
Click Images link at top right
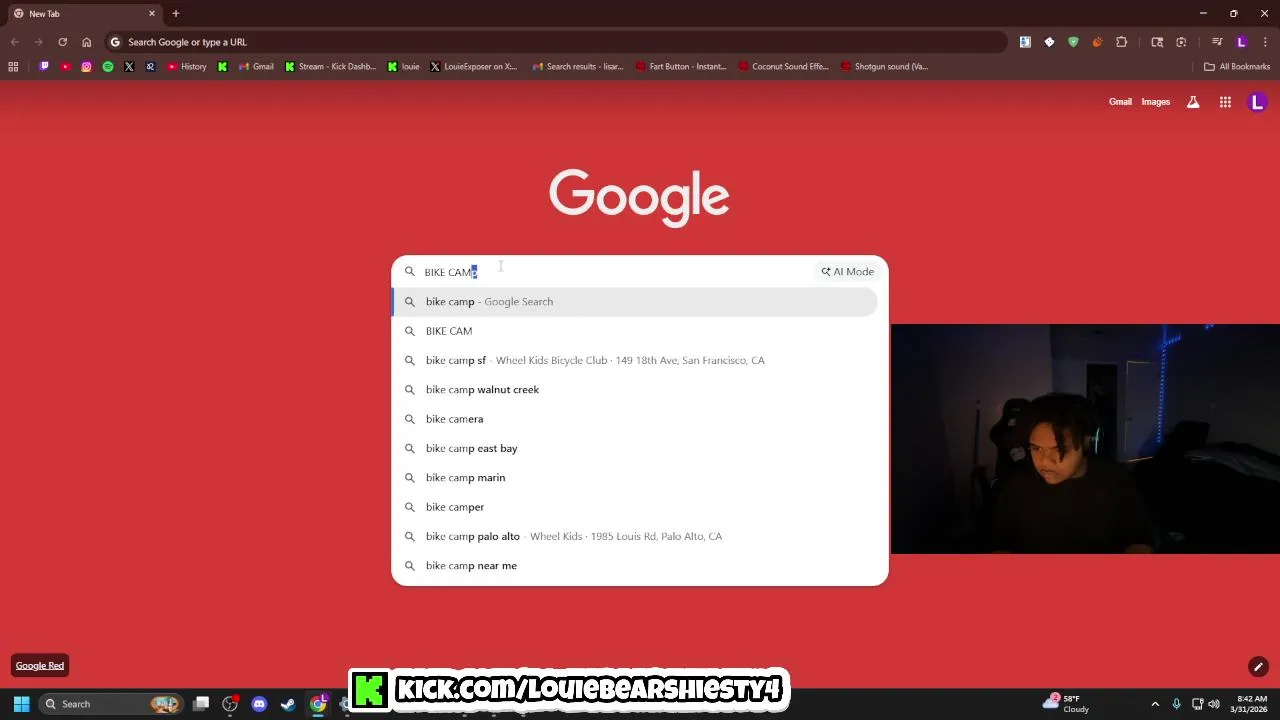1155,102
